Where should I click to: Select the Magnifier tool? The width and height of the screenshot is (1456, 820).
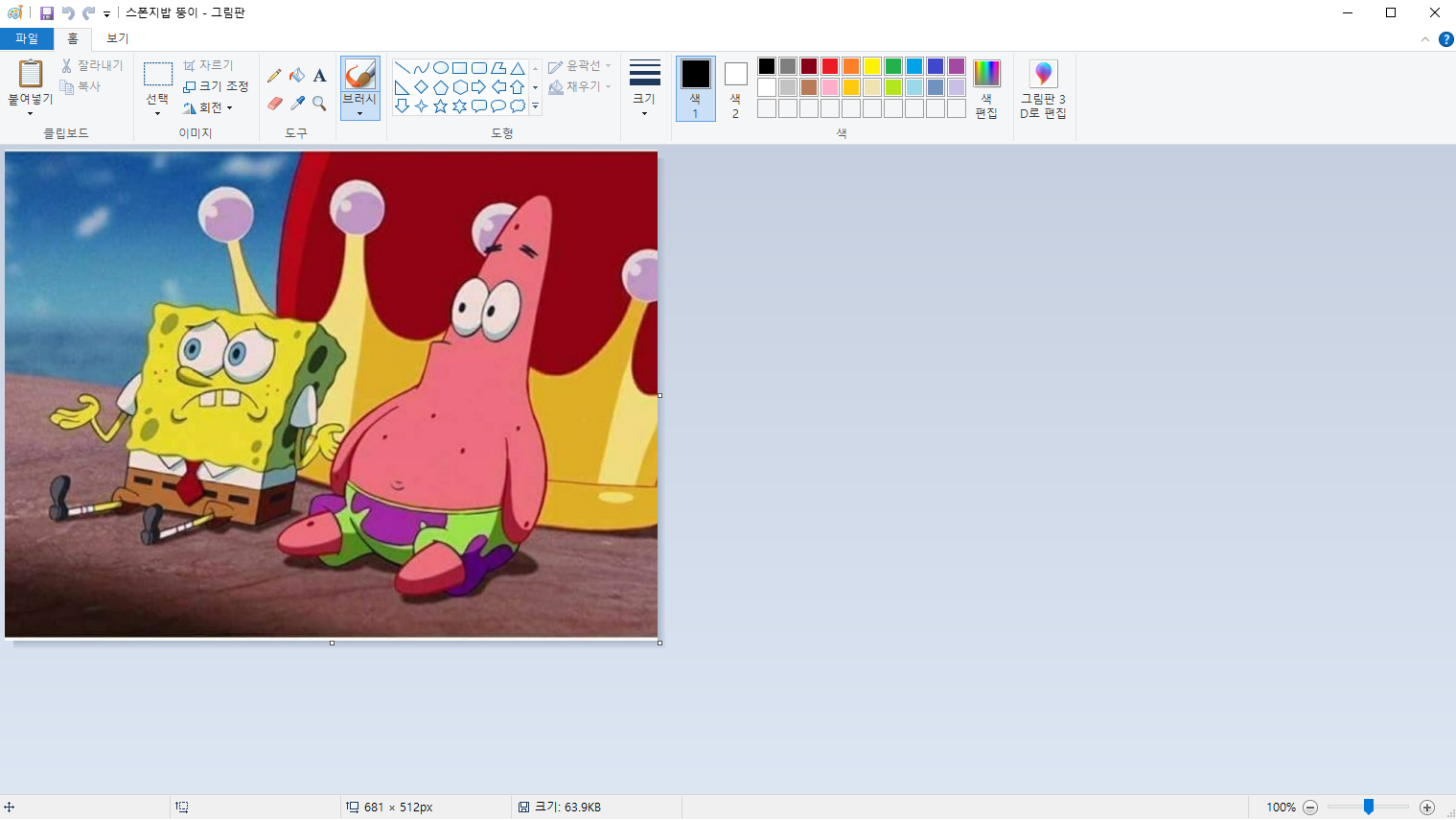pyautogui.click(x=319, y=103)
